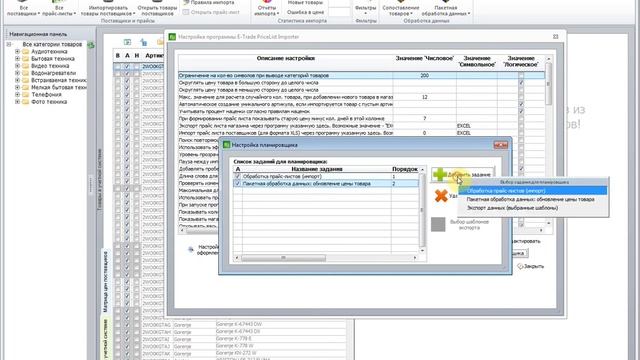Click the settings table vertical scrollbar thumb

coord(548,84)
